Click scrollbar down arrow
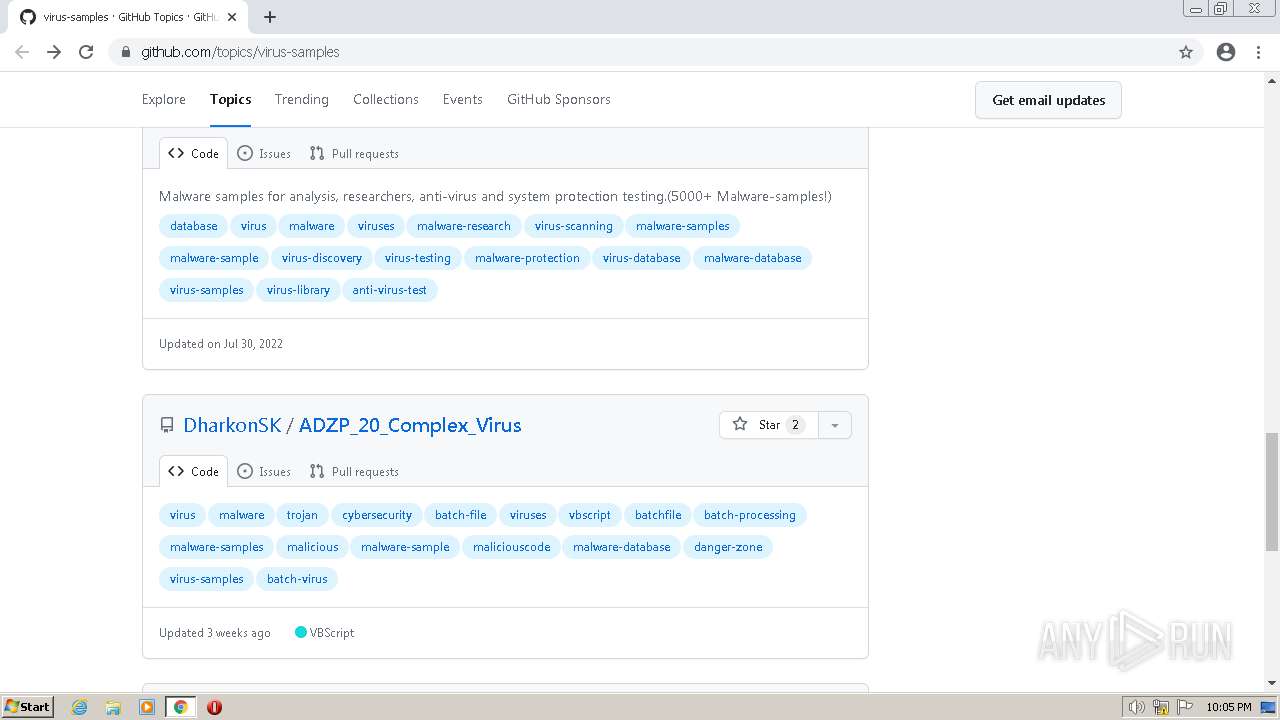The height and width of the screenshot is (720, 1280). 1272,683
